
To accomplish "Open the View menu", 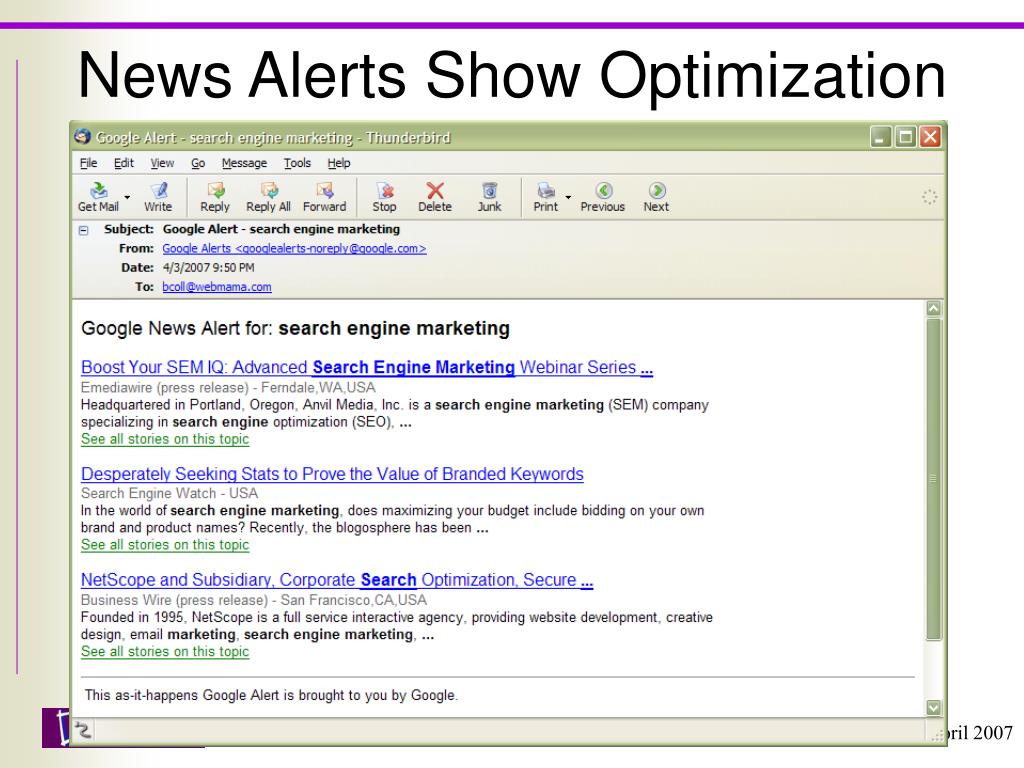I will (x=162, y=163).
